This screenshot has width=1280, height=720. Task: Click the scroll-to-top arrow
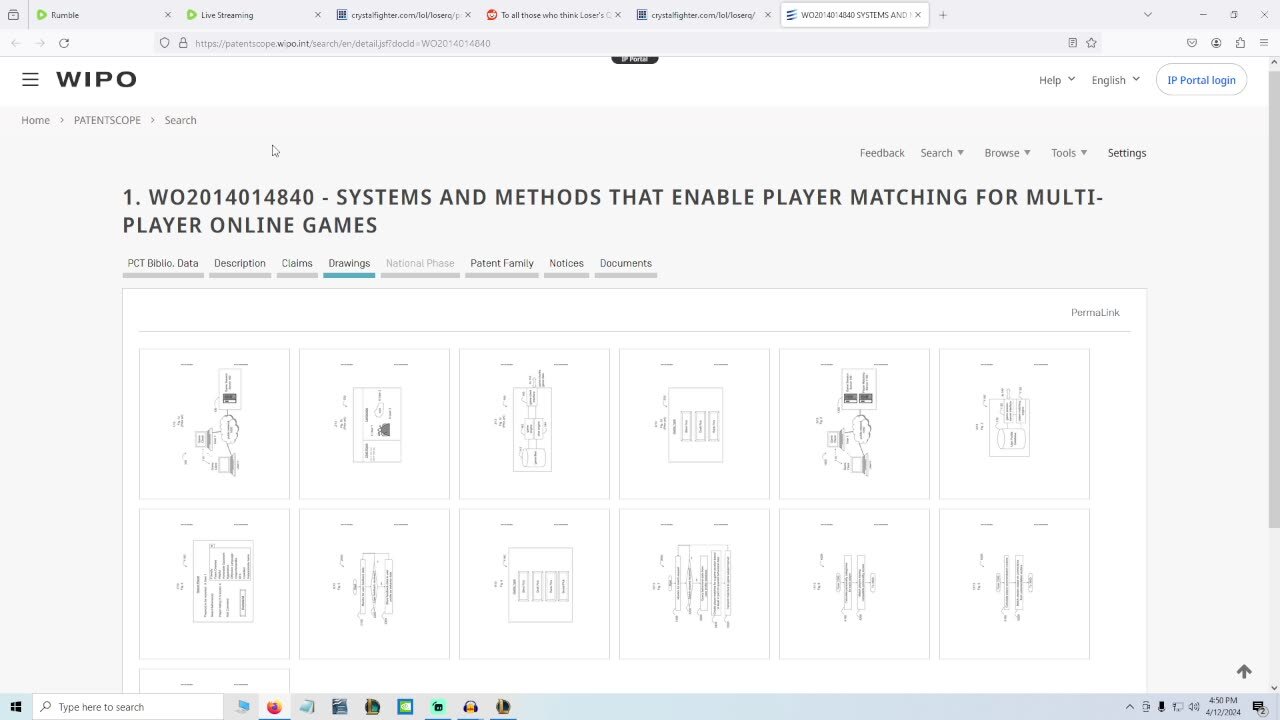coord(1244,671)
